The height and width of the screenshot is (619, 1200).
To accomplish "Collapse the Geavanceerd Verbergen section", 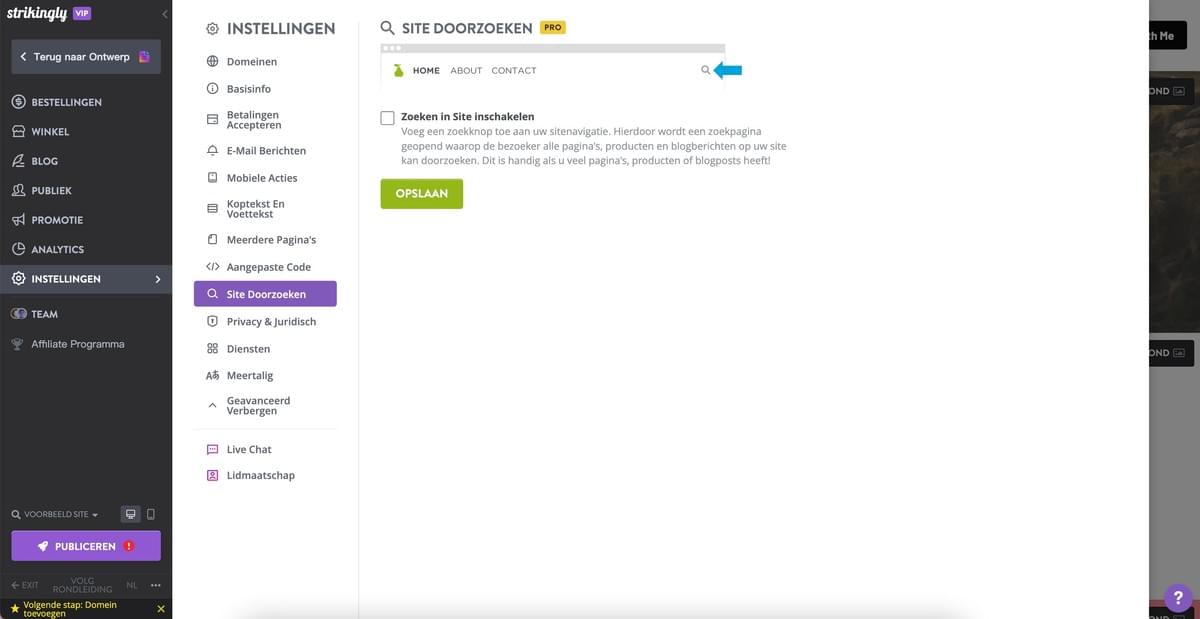I will pyautogui.click(x=212, y=405).
